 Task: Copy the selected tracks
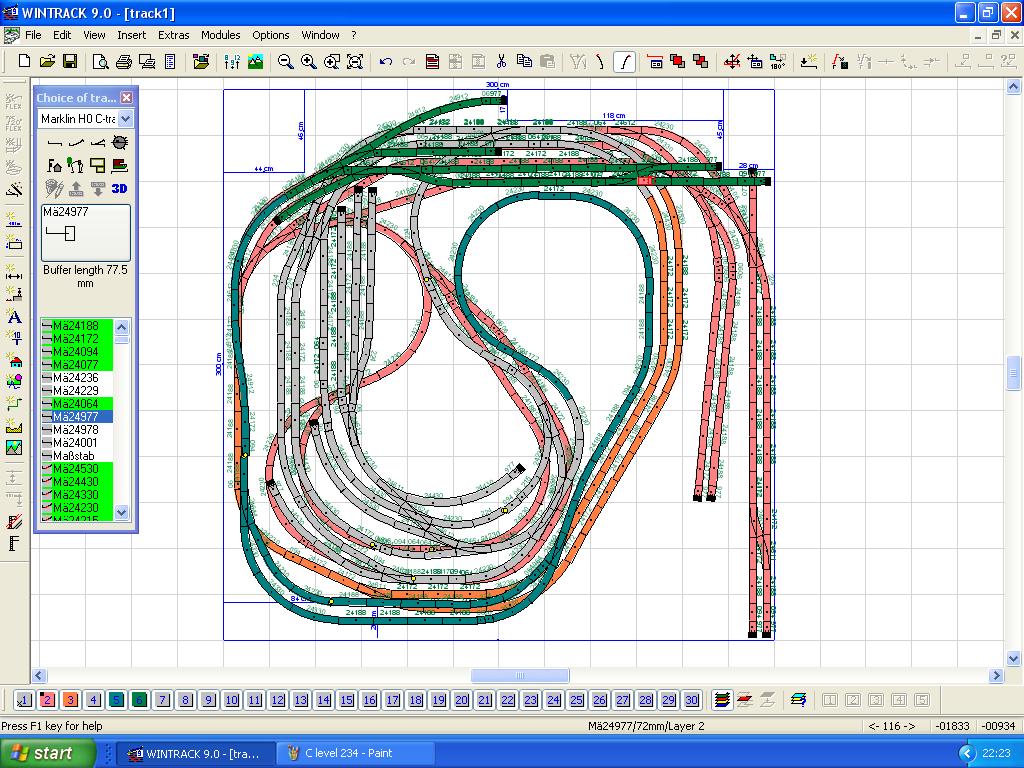[524, 61]
